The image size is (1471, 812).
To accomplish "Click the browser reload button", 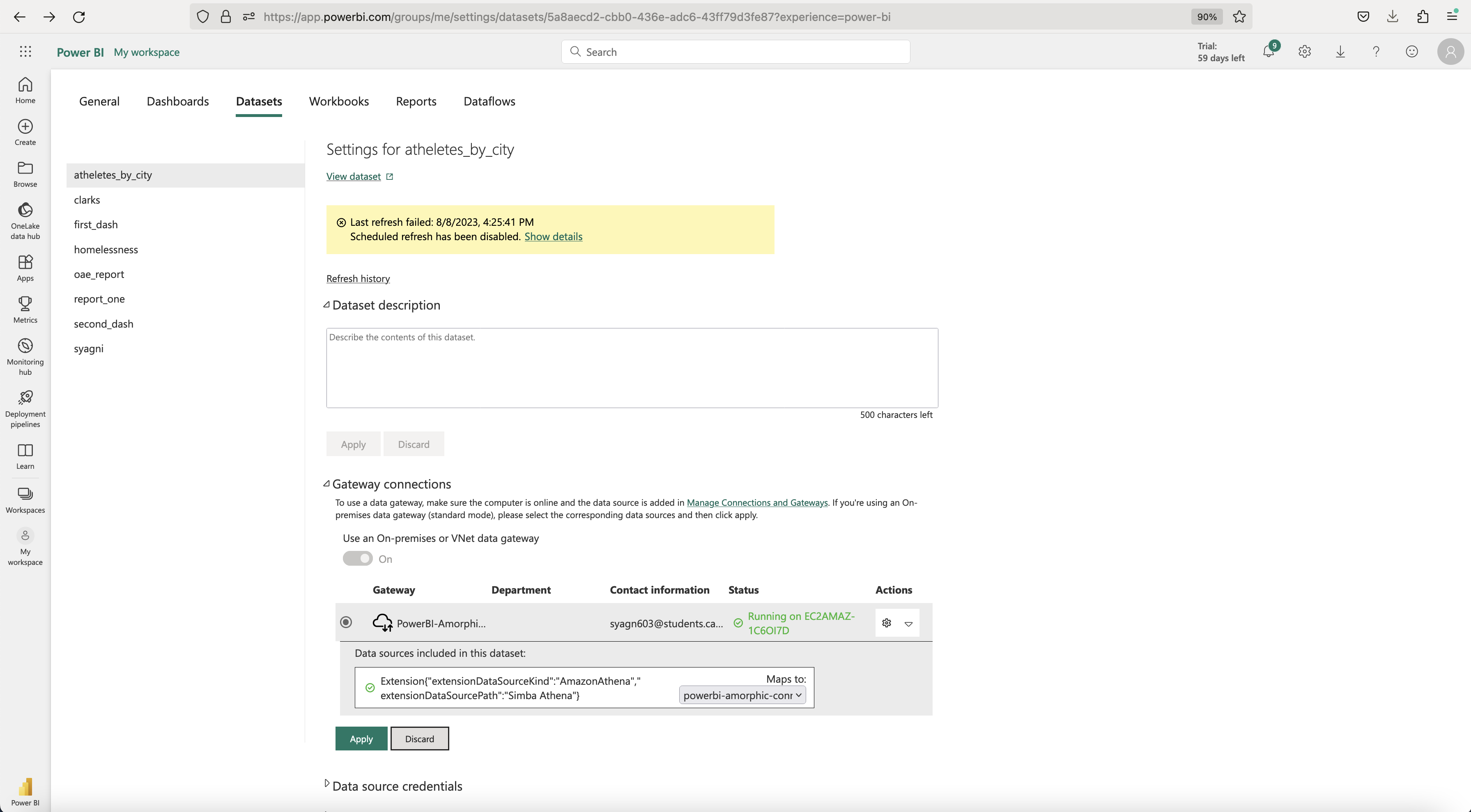I will [x=79, y=16].
